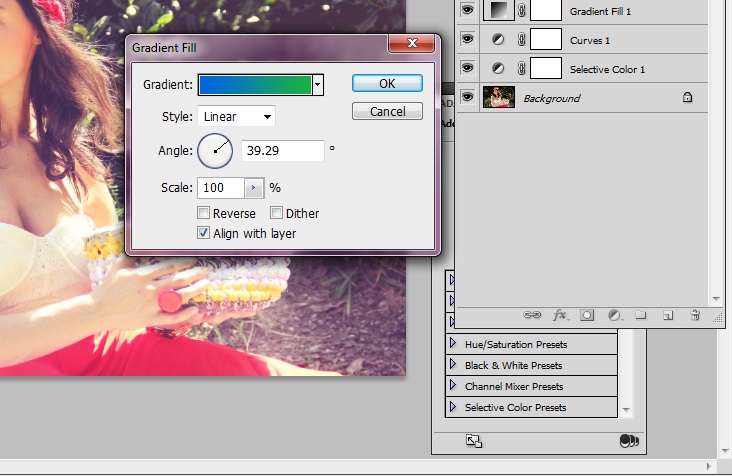This screenshot has width=732, height=476.
Task: Enable the Reverse checkbox
Action: tap(204, 213)
